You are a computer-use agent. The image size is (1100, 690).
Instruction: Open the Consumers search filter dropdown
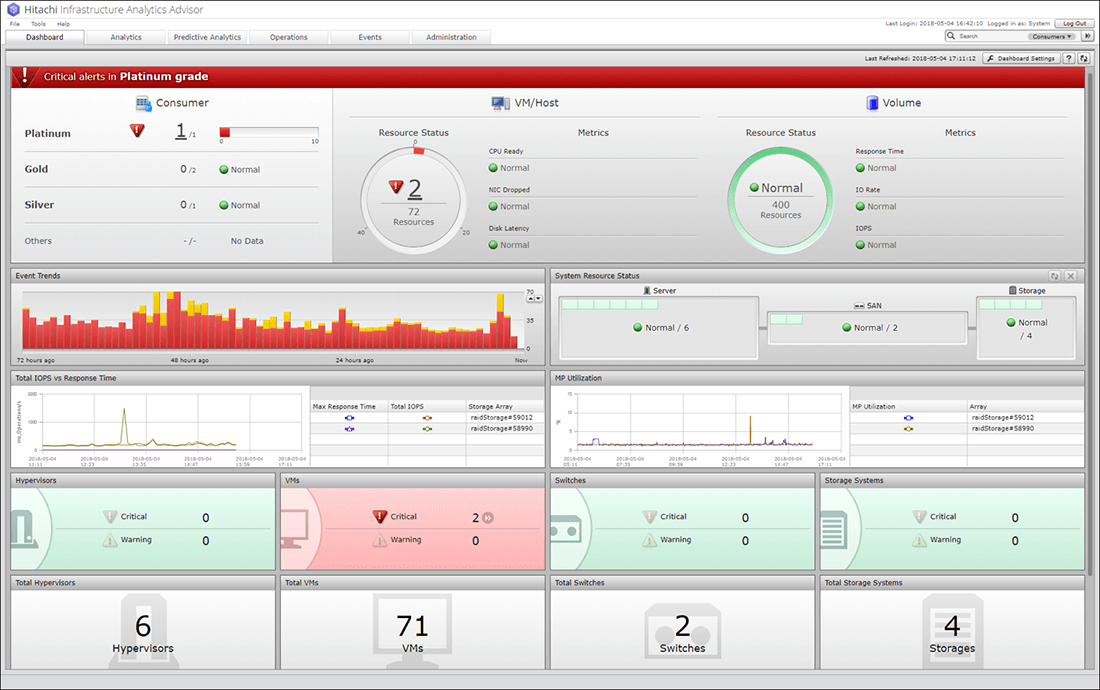(1051, 36)
